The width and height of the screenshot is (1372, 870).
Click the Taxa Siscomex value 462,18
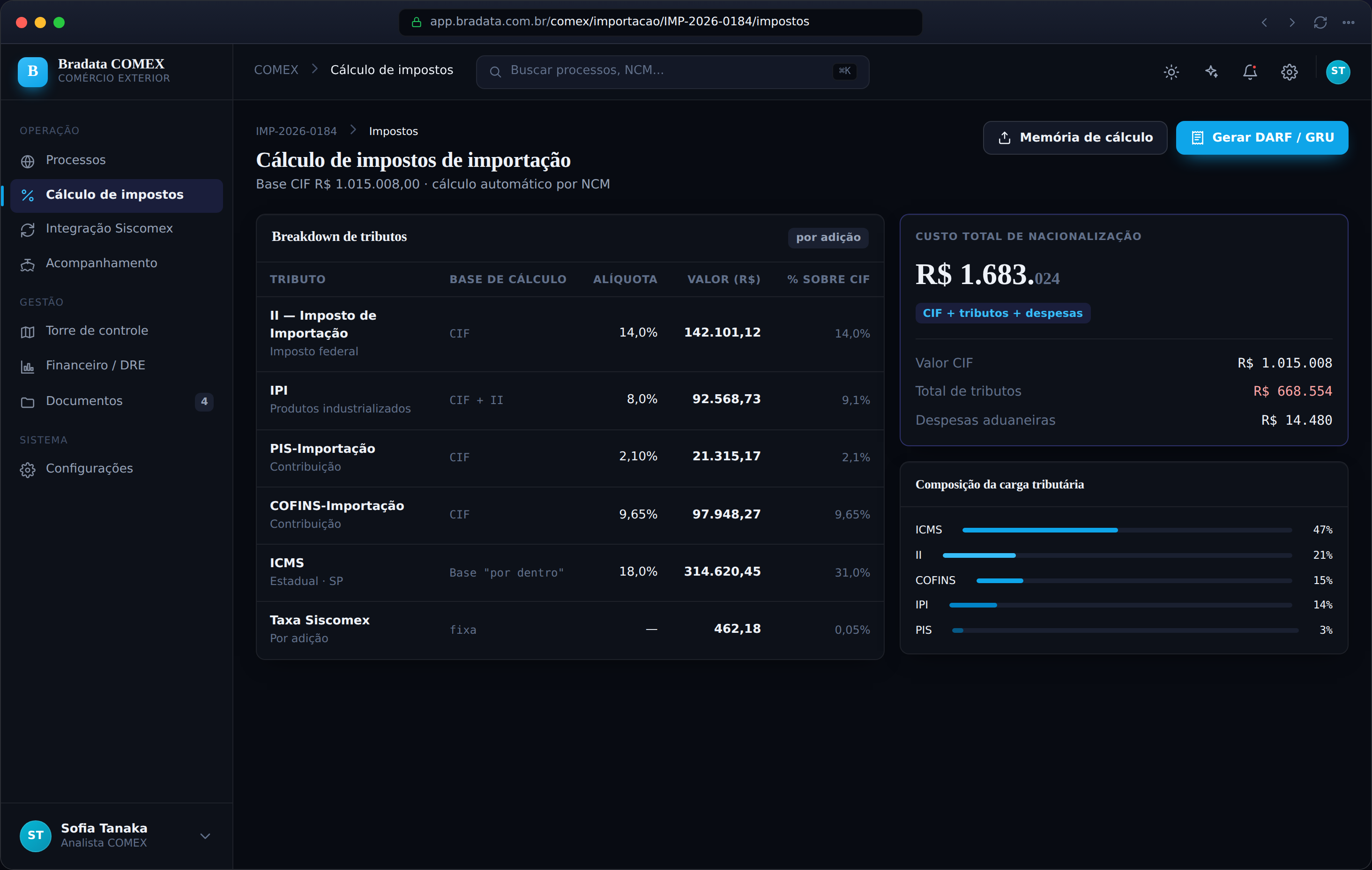(737, 629)
